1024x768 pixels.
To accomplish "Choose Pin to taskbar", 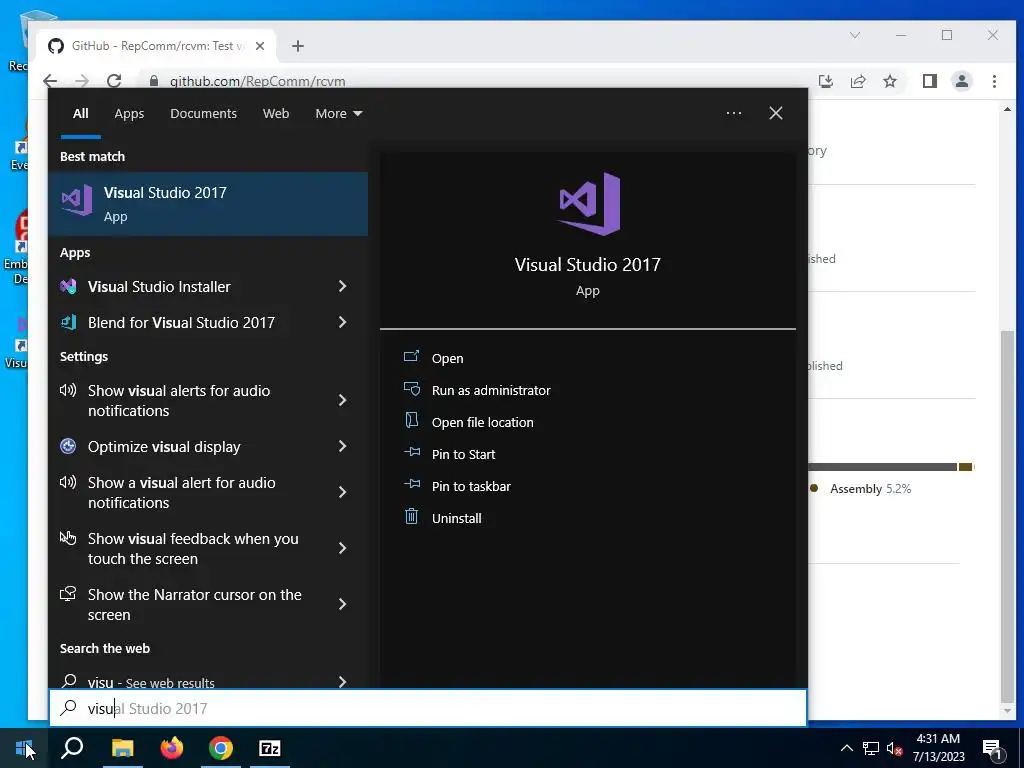I will coord(472,487).
